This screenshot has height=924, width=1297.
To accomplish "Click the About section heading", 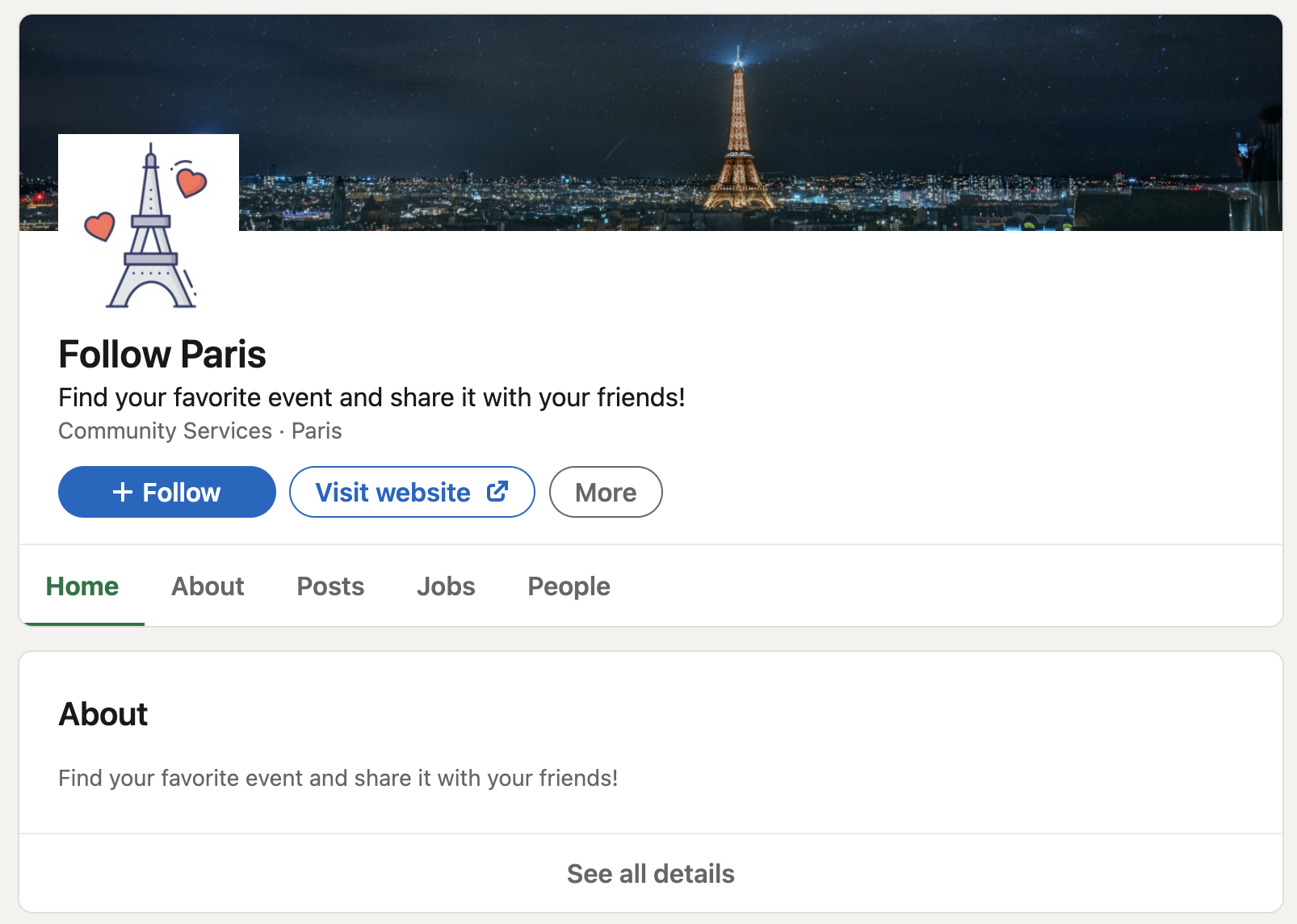I will pos(103,714).
